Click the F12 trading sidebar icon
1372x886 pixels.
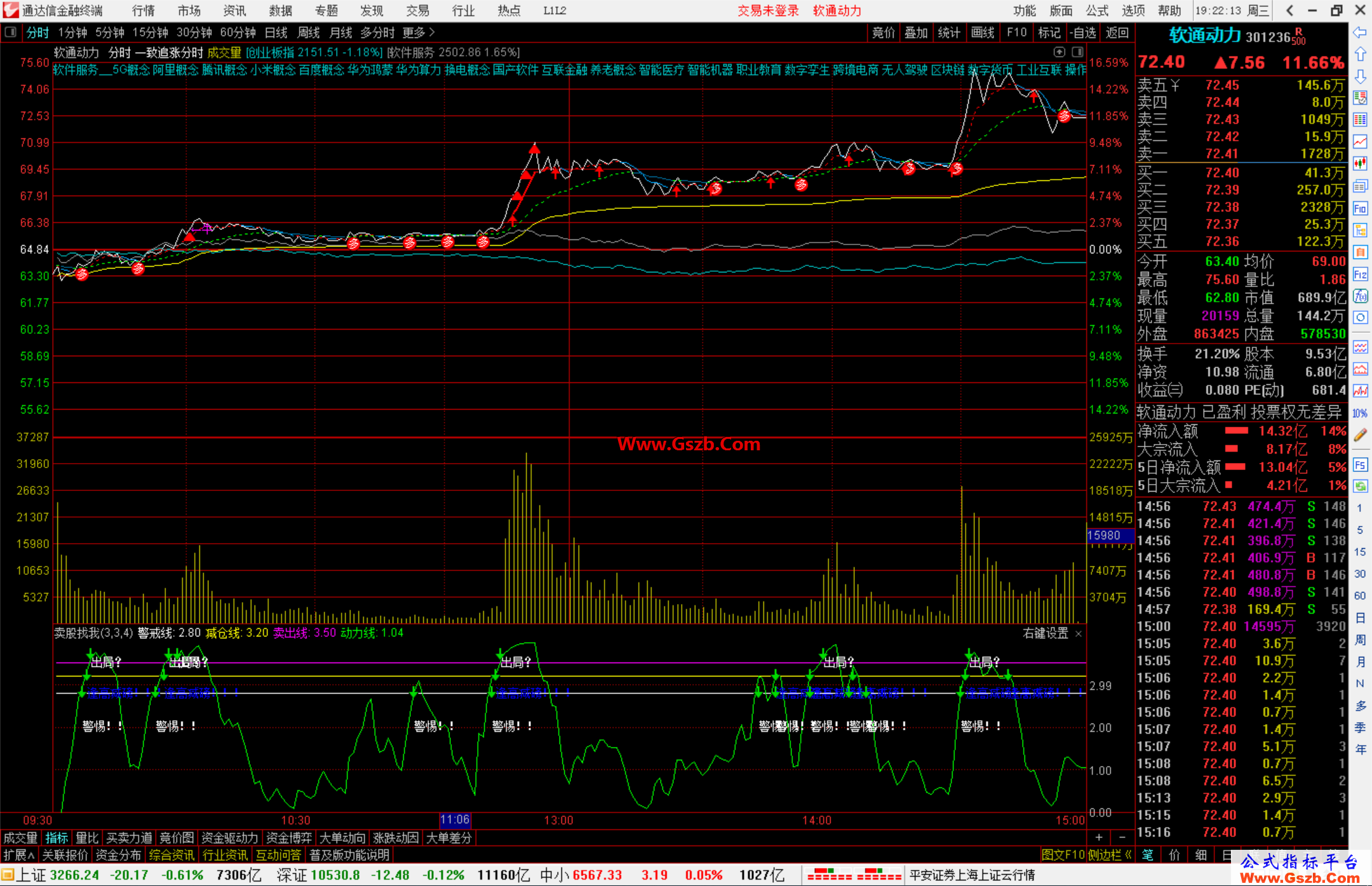pyautogui.click(x=1360, y=274)
